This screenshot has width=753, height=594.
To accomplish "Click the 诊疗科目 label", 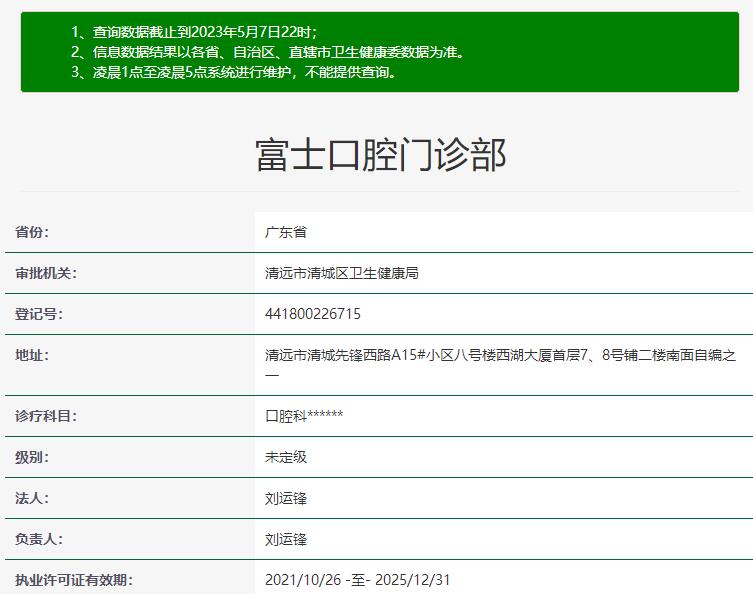I will [x=46, y=416].
